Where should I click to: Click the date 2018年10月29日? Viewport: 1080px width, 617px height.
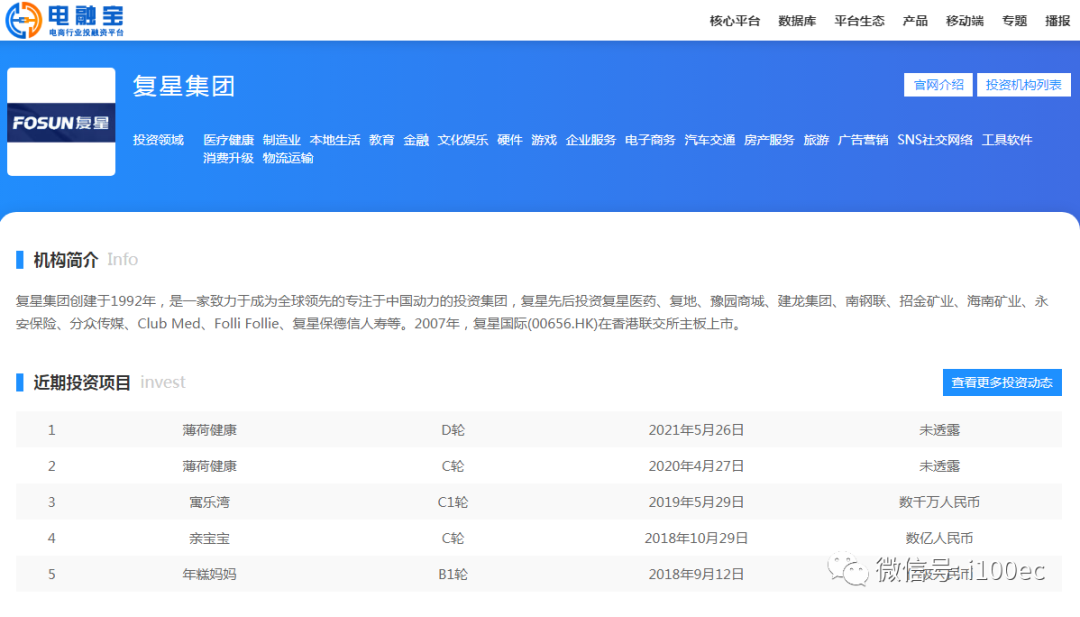(x=696, y=538)
